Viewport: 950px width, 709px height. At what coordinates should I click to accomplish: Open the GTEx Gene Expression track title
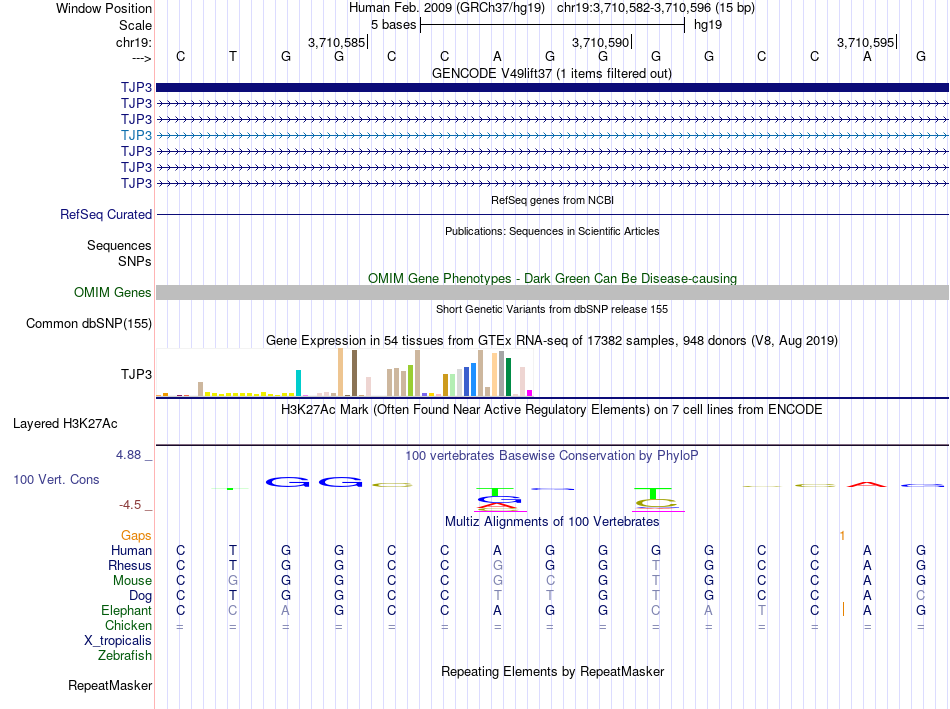click(552, 341)
